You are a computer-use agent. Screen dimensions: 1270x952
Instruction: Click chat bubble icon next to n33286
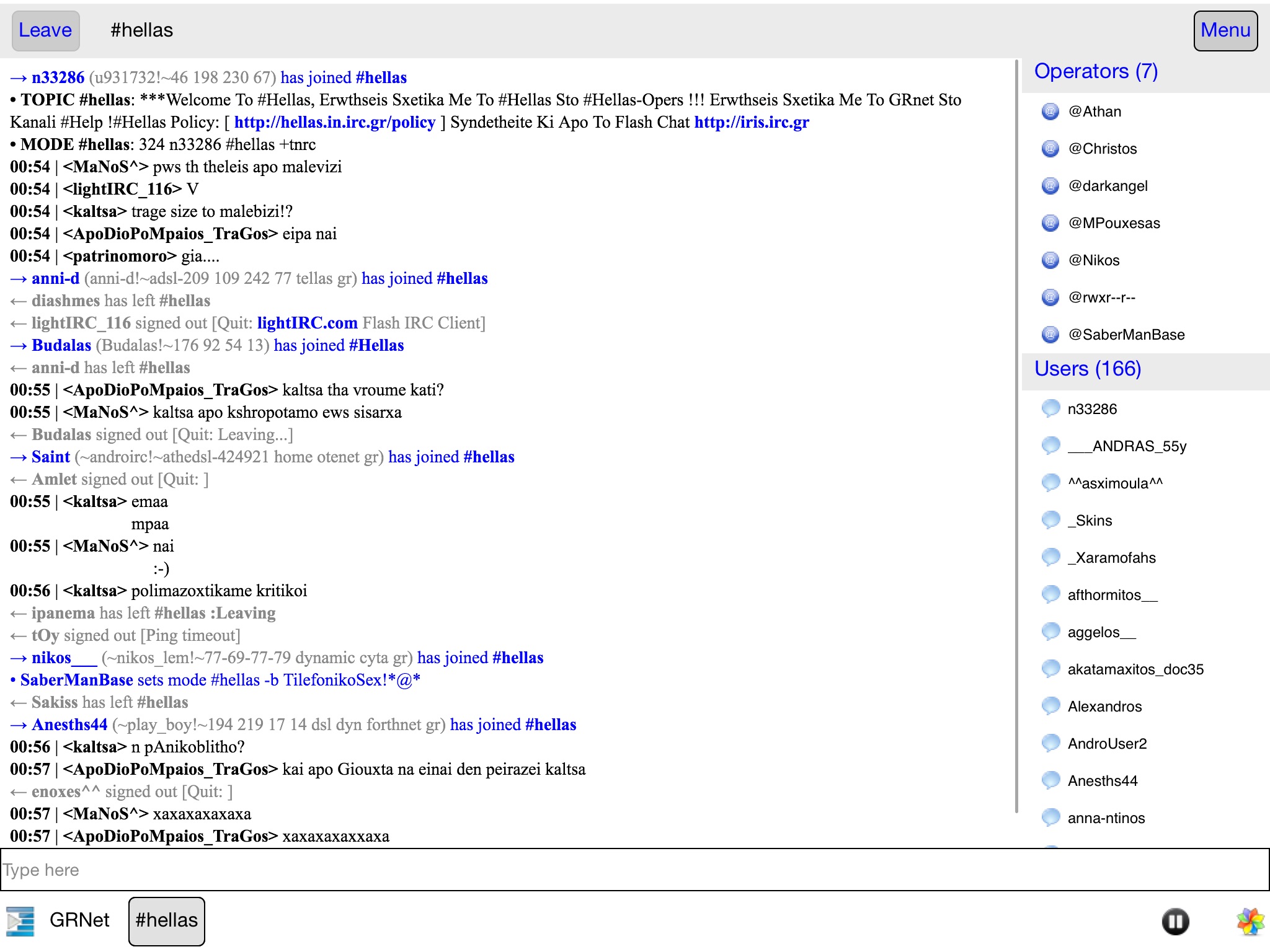[x=1050, y=408]
